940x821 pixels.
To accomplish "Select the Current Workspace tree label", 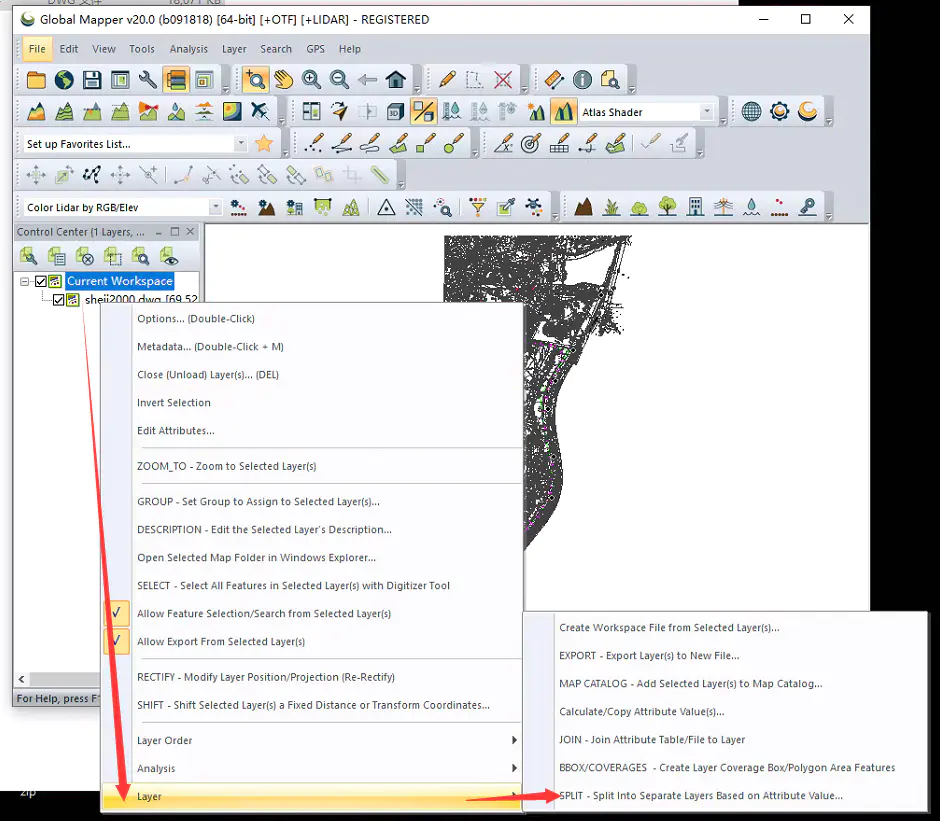I will tap(120, 281).
